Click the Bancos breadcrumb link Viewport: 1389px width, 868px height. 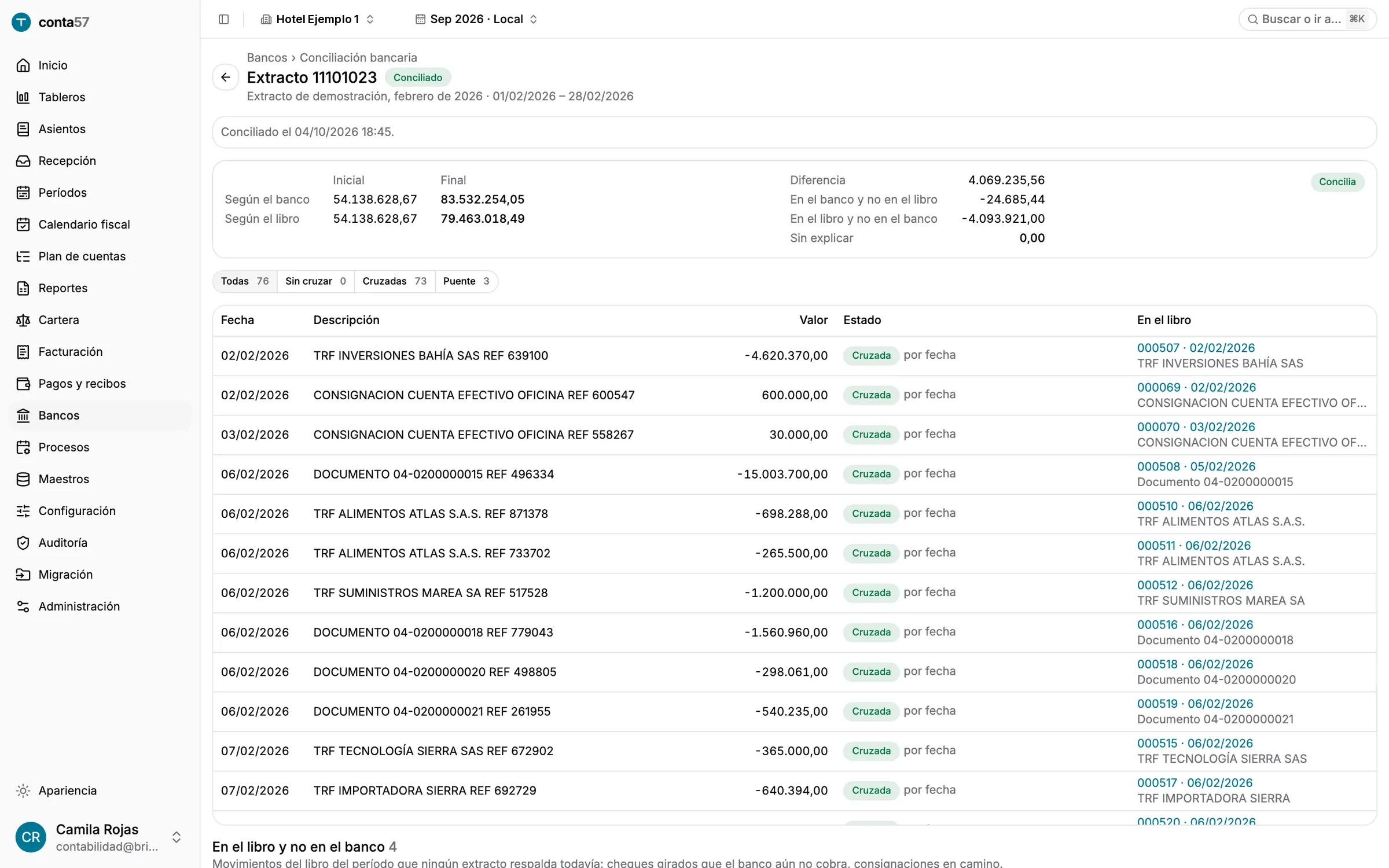pyautogui.click(x=267, y=57)
